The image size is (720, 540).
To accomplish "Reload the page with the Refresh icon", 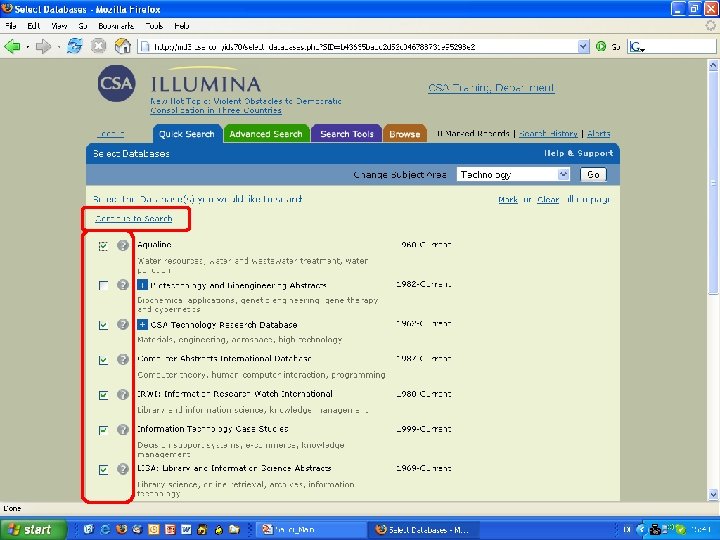I will coord(75,46).
